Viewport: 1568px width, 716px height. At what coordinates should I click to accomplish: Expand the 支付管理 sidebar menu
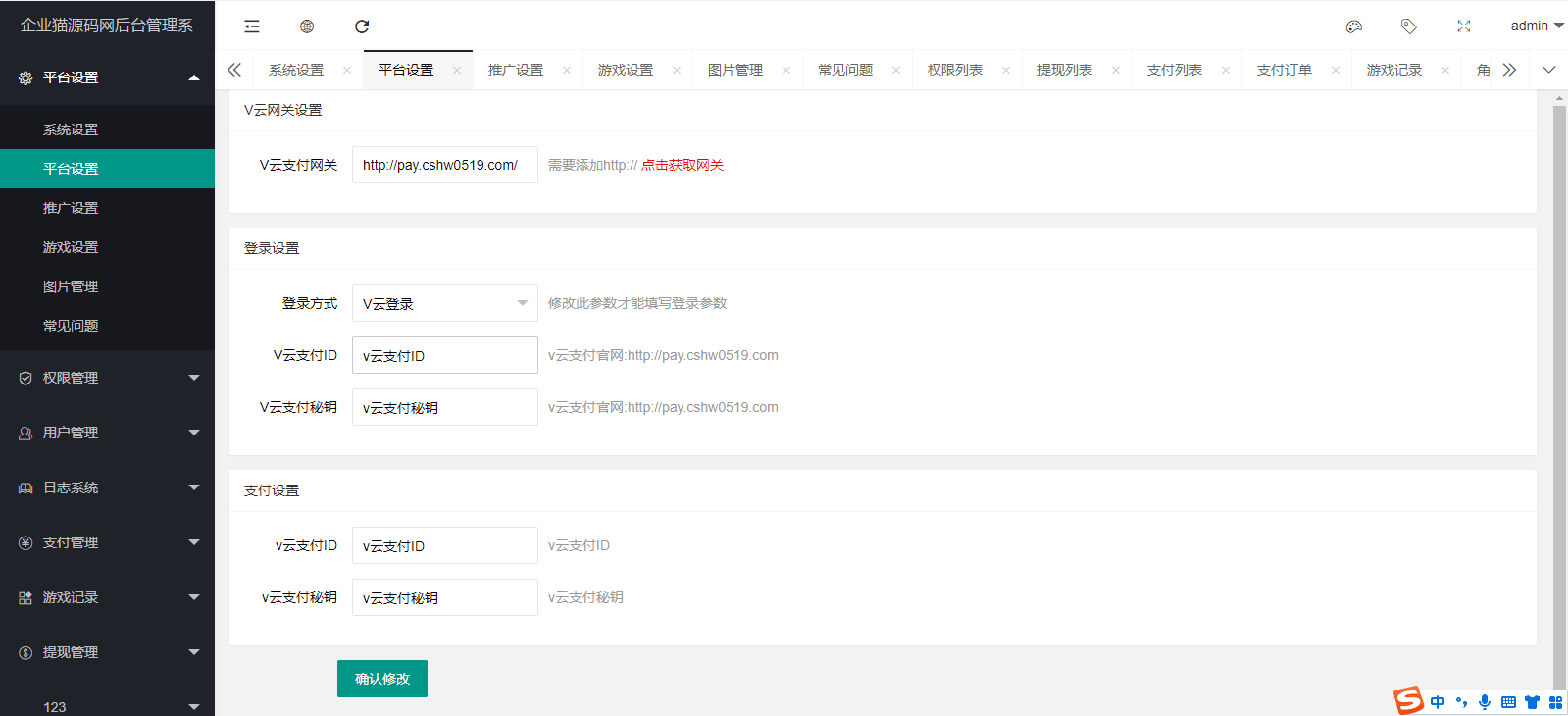(107, 542)
